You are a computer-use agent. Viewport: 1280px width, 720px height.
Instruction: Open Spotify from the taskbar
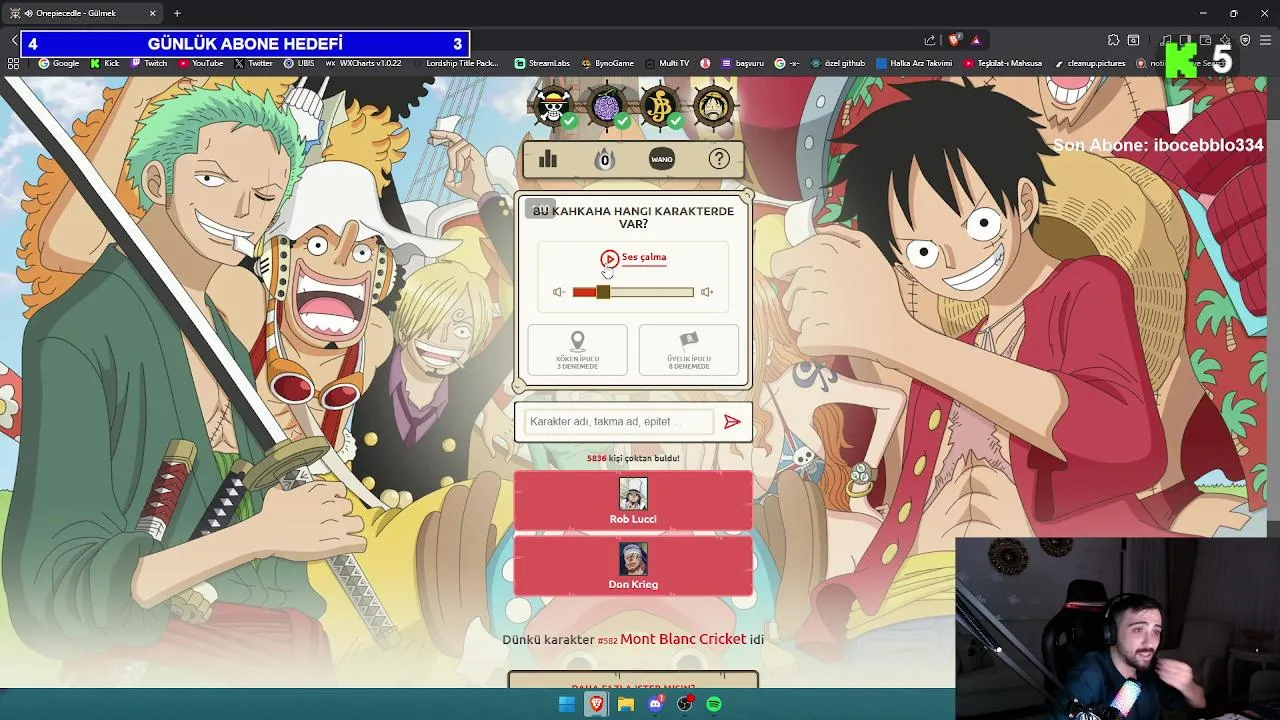pyautogui.click(x=714, y=704)
